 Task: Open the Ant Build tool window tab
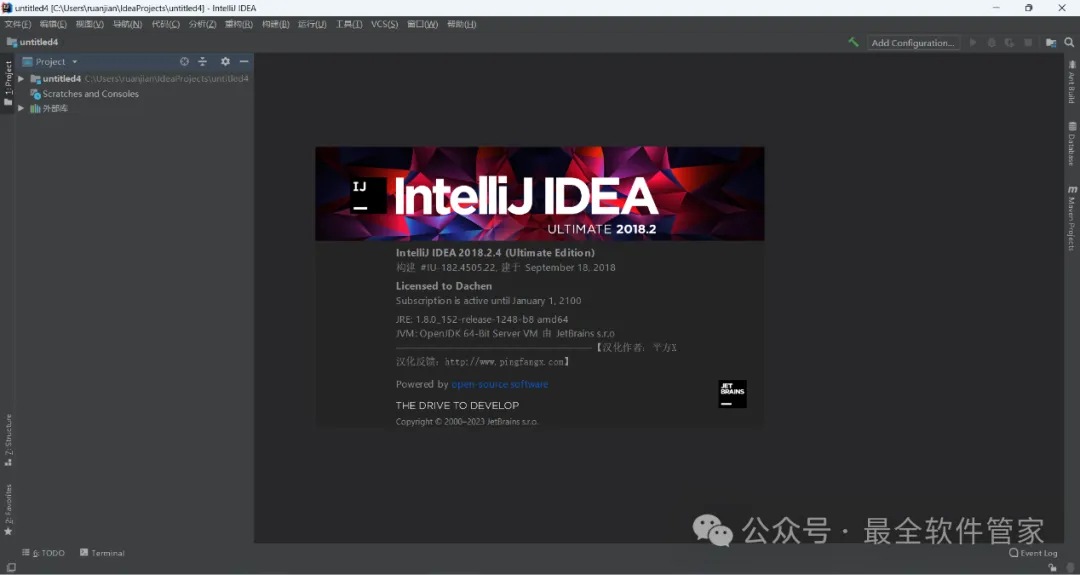tap(1072, 82)
